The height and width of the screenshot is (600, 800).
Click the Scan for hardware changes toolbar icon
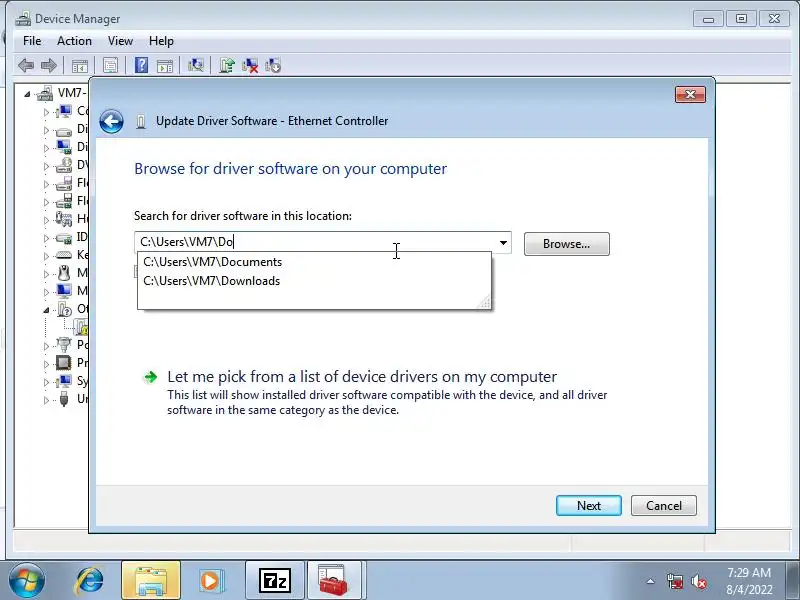pyautogui.click(x=196, y=65)
